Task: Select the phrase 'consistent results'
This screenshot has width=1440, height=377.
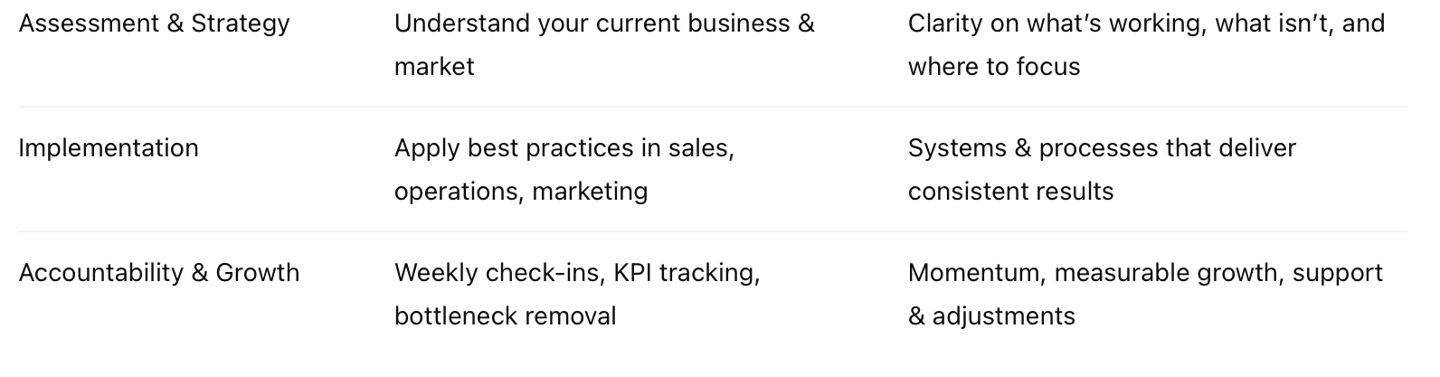Action: pos(1011,191)
